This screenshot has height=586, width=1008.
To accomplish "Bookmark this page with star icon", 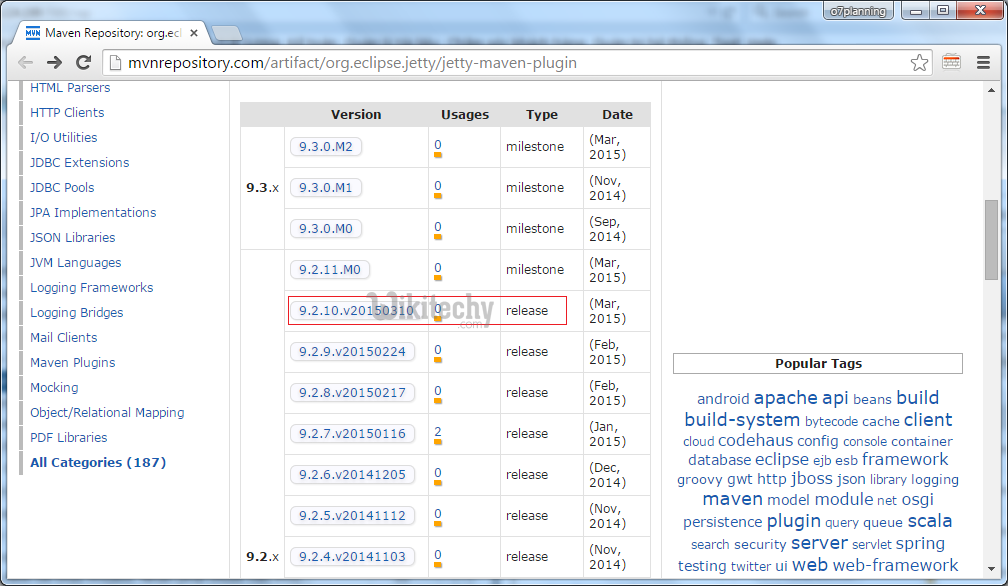I will point(919,62).
